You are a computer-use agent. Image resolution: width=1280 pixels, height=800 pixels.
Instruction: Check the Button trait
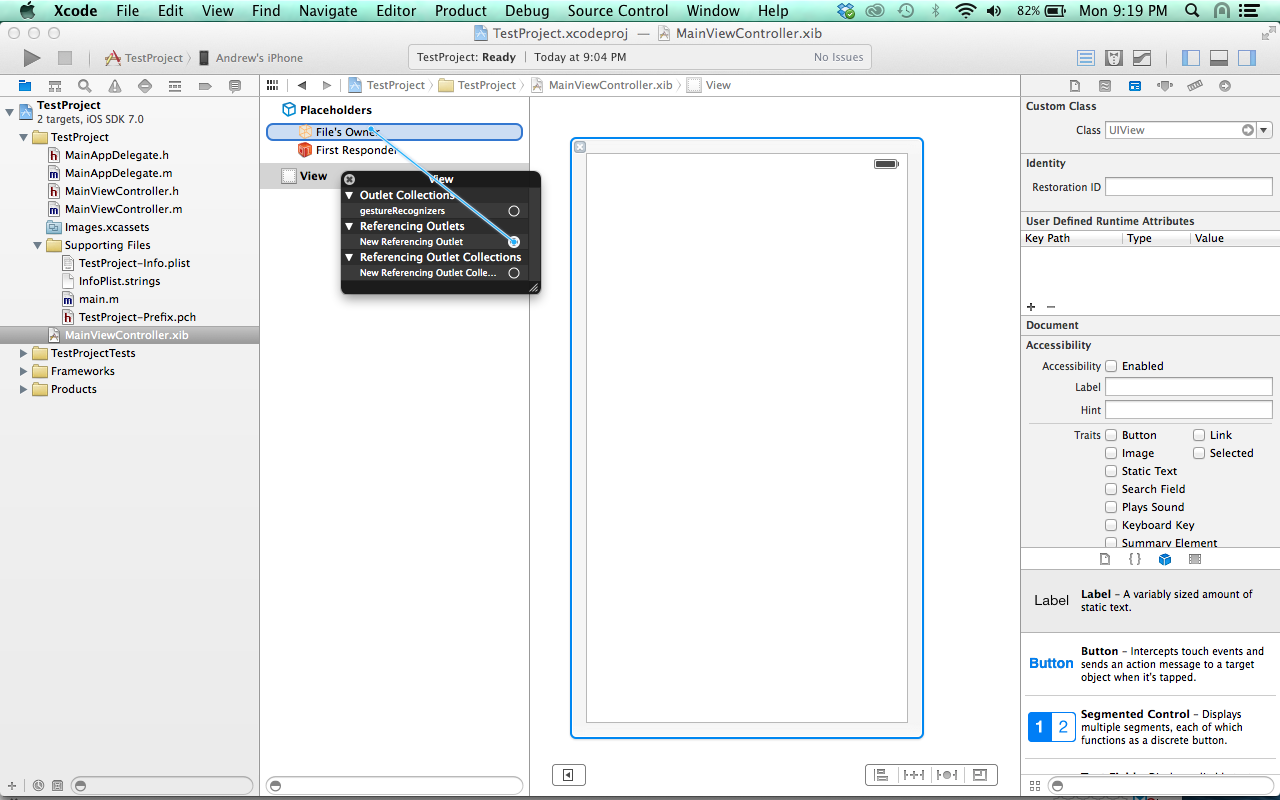[1111, 435]
